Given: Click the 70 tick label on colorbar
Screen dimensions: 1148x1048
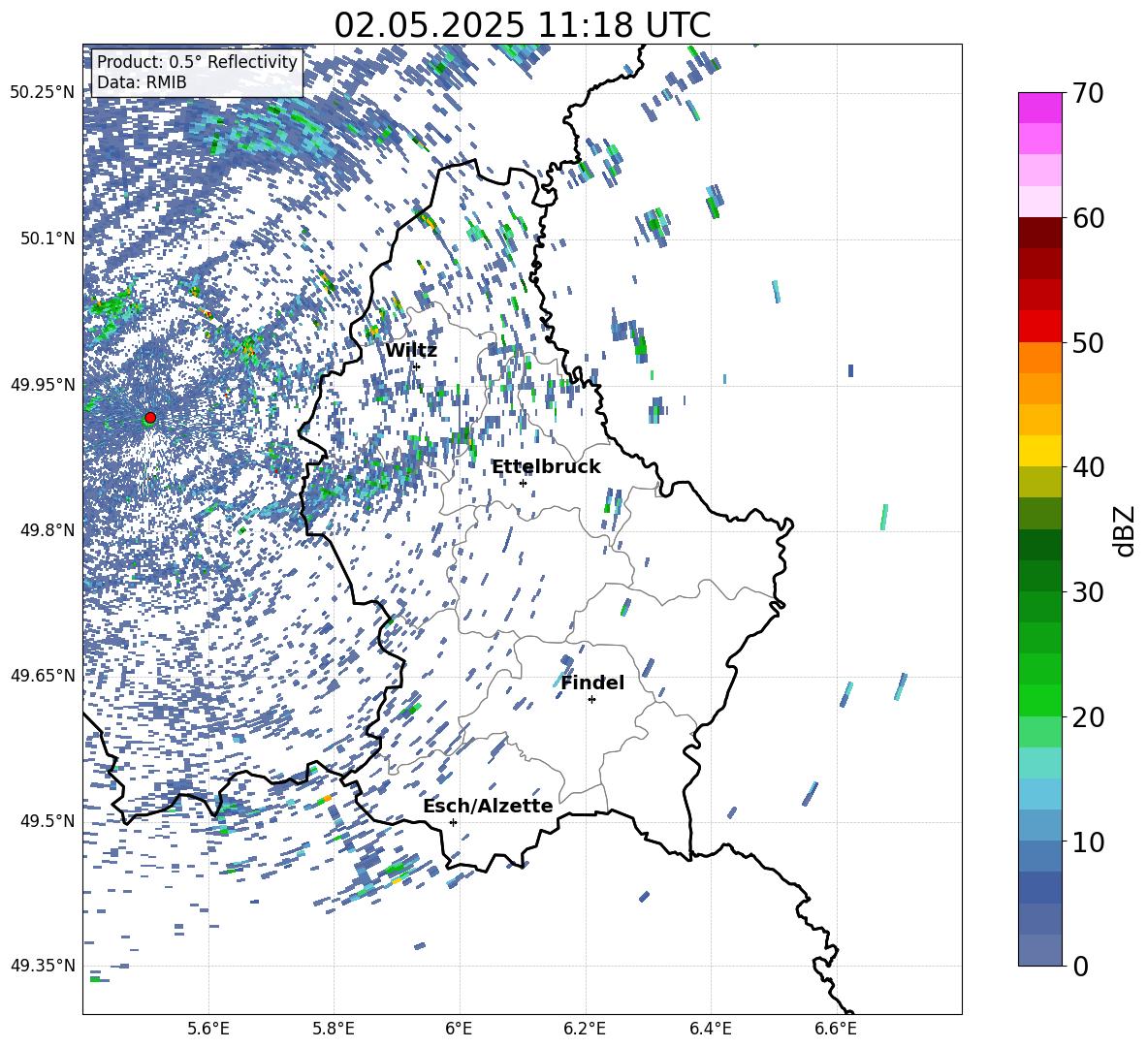Looking at the screenshot, I should (1087, 94).
